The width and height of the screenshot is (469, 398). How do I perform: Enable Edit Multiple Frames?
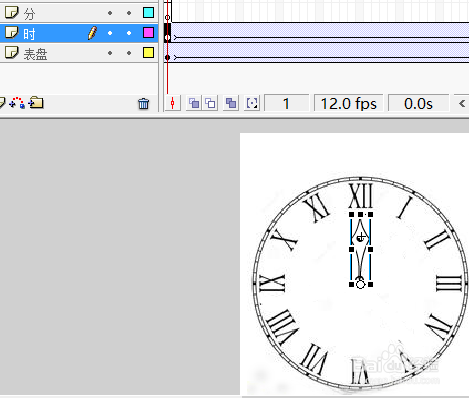click(x=231, y=103)
